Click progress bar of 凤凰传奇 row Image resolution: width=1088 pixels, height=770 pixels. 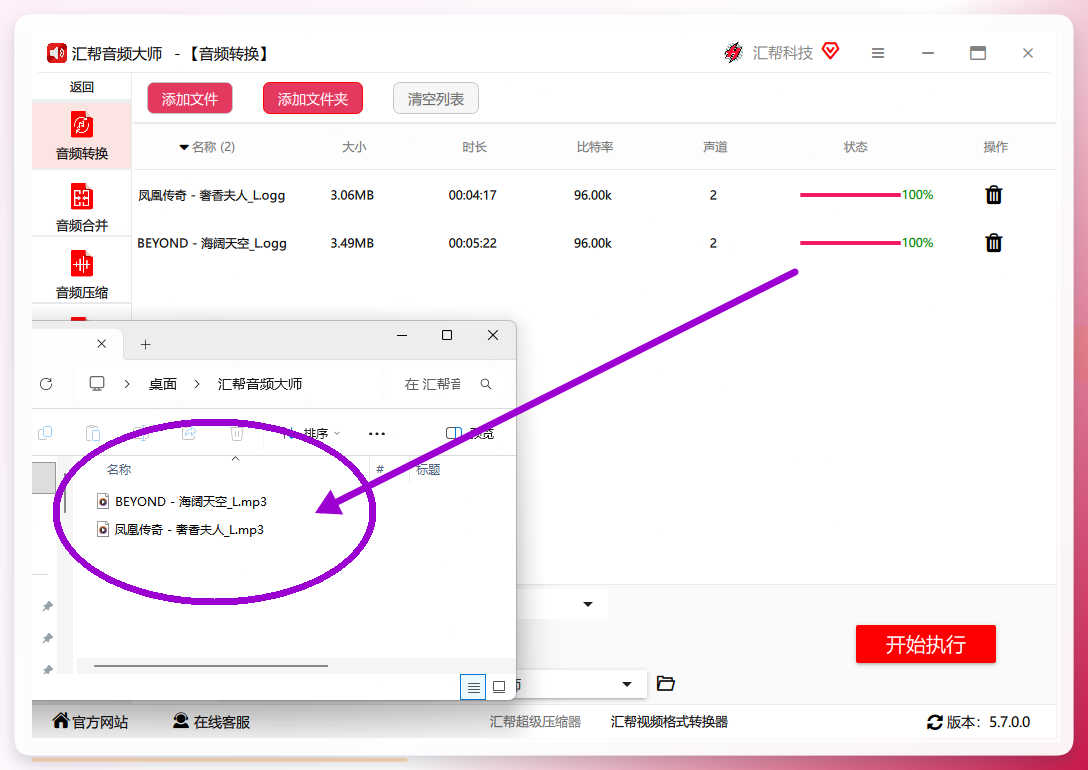click(850, 195)
